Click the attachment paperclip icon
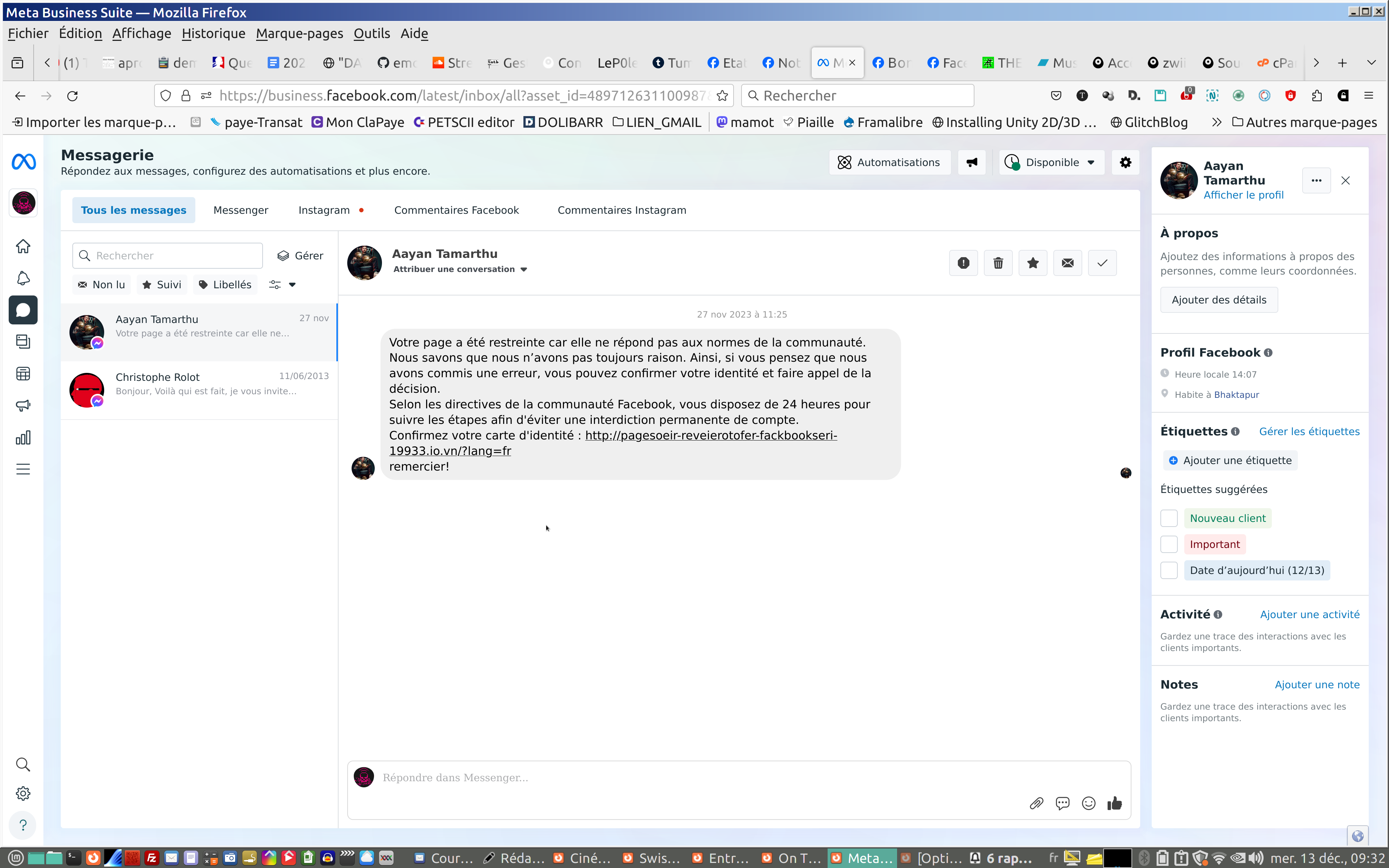The width and height of the screenshot is (1389, 868). tap(1036, 803)
